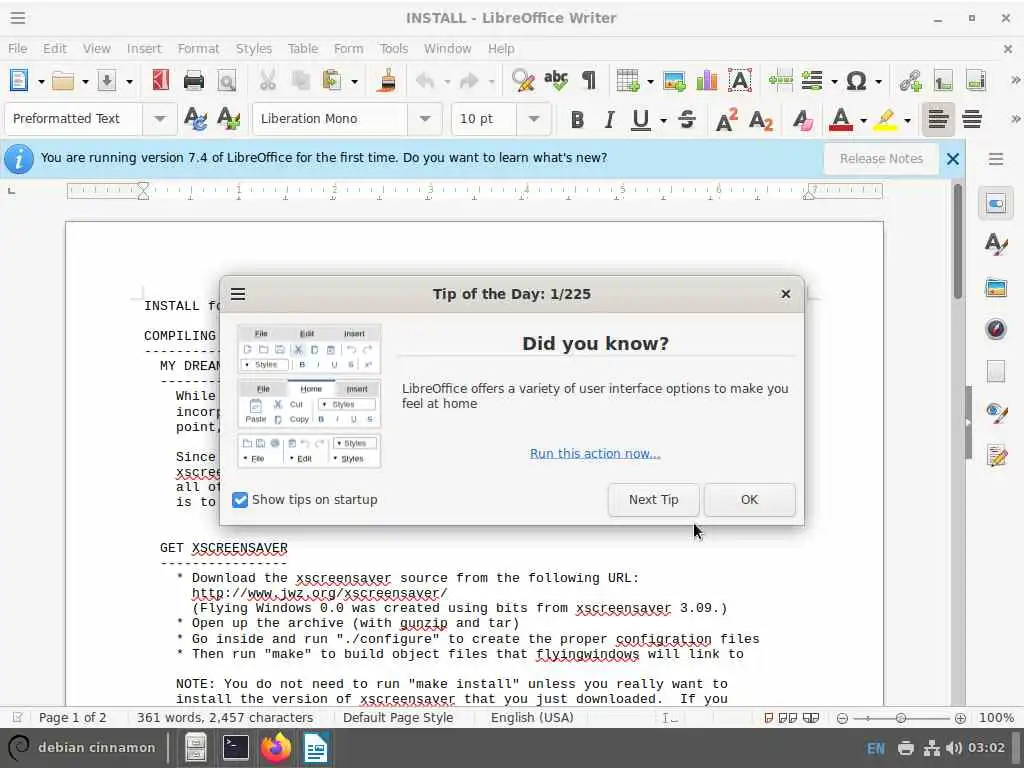Click the Print icon
The width and height of the screenshot is (1024, 768).
pos(193,81)
